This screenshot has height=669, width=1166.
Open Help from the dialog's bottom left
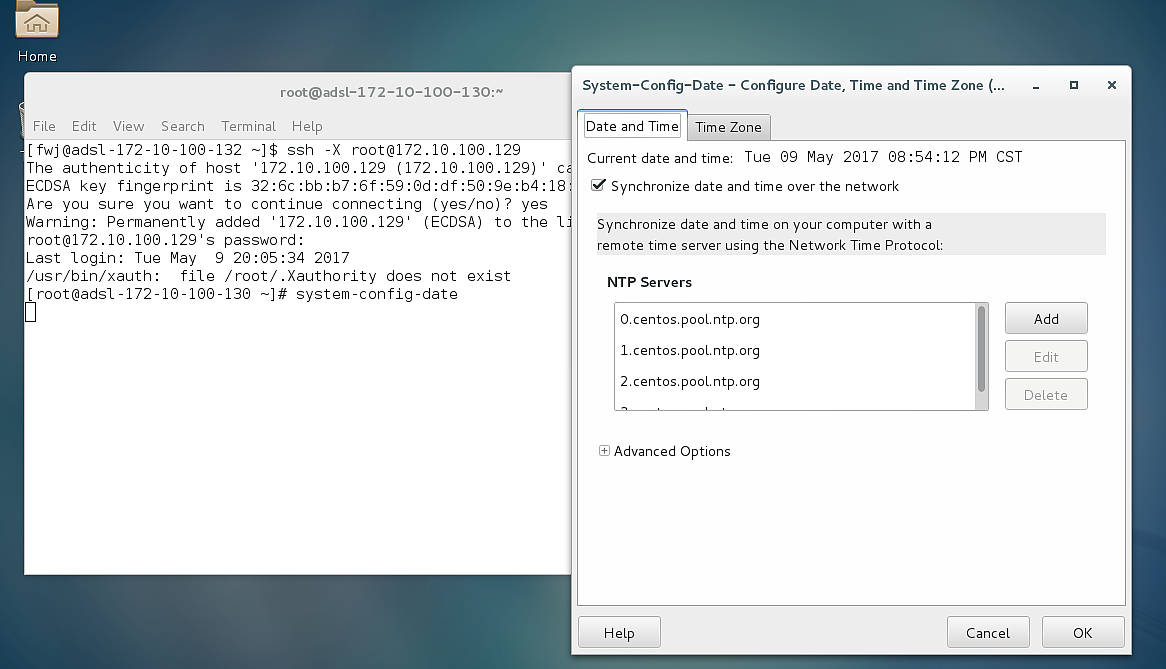click(x=619, y=632)
